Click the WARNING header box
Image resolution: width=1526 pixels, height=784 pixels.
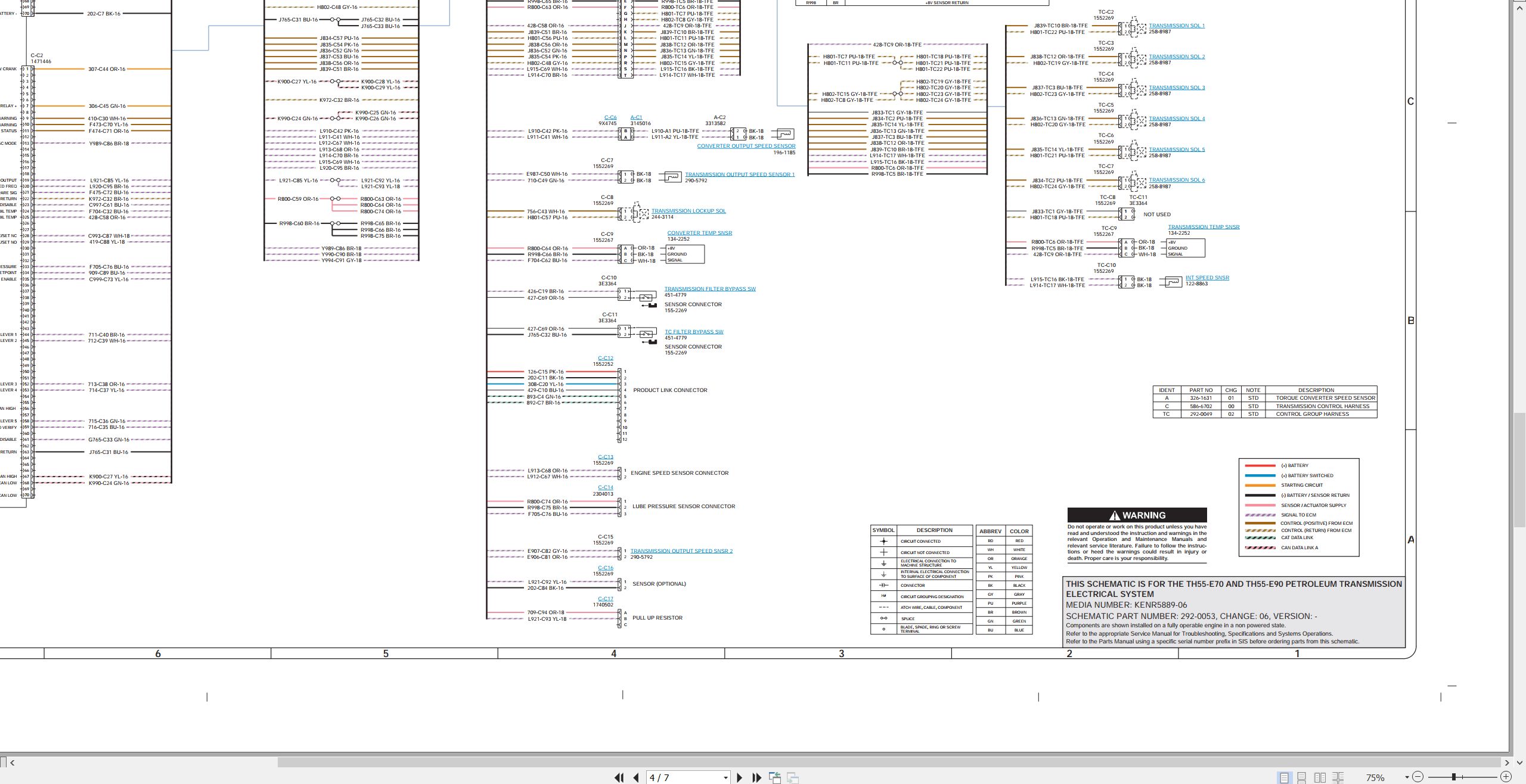tap(1137, 515)
